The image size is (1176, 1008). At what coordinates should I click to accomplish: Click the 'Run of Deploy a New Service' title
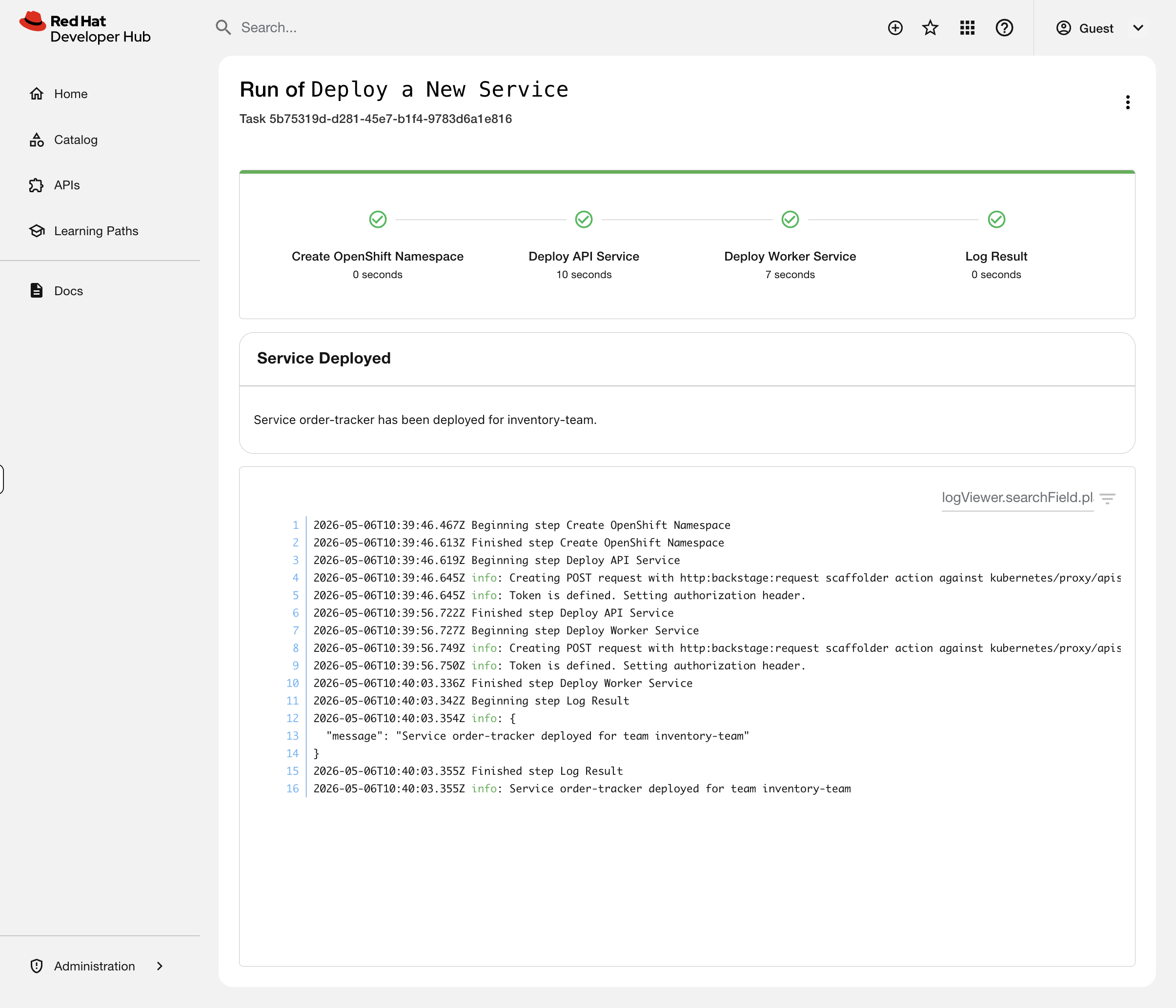click(404, 90)
